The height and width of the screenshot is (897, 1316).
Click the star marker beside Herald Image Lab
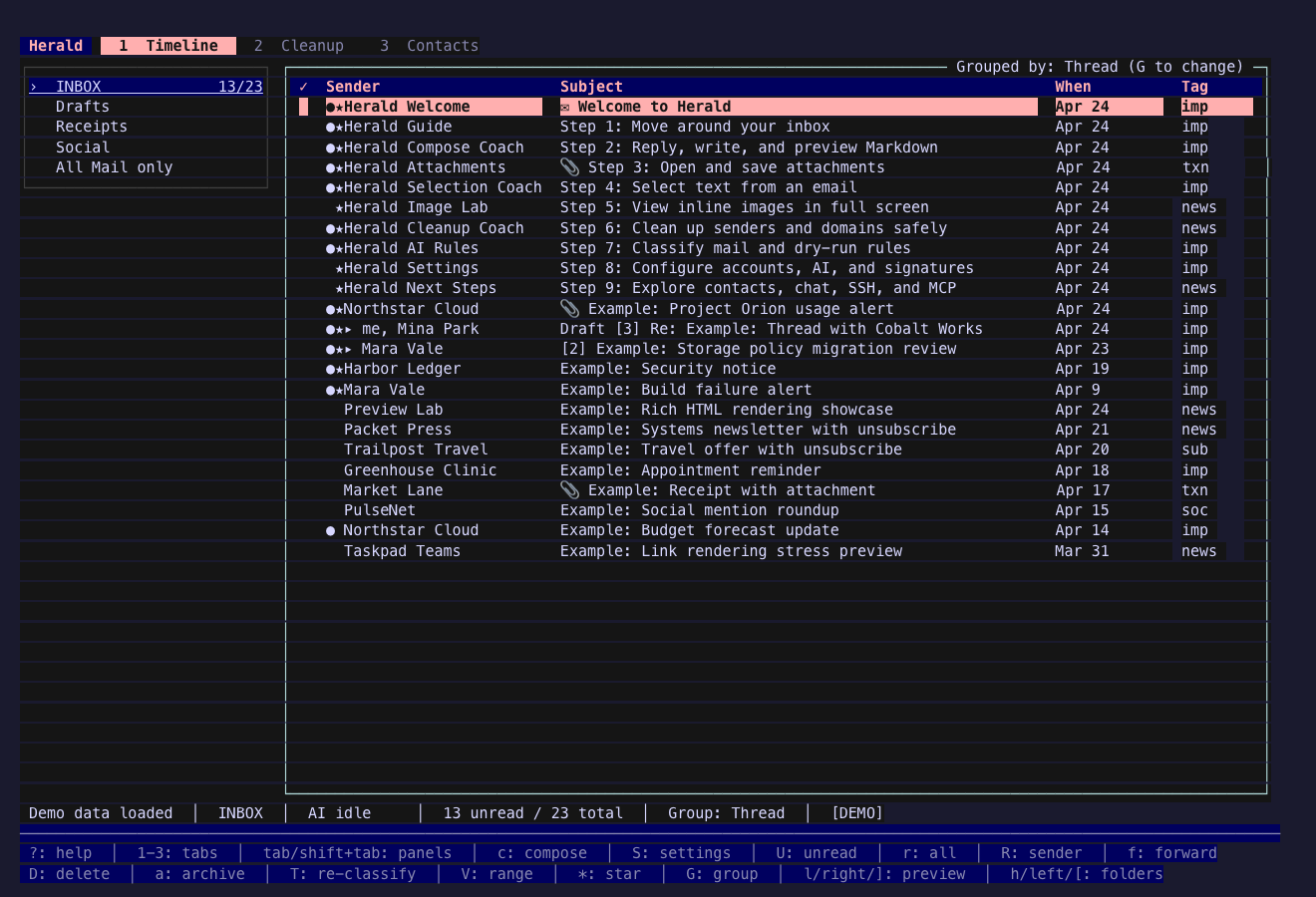[x=339, y=207]
